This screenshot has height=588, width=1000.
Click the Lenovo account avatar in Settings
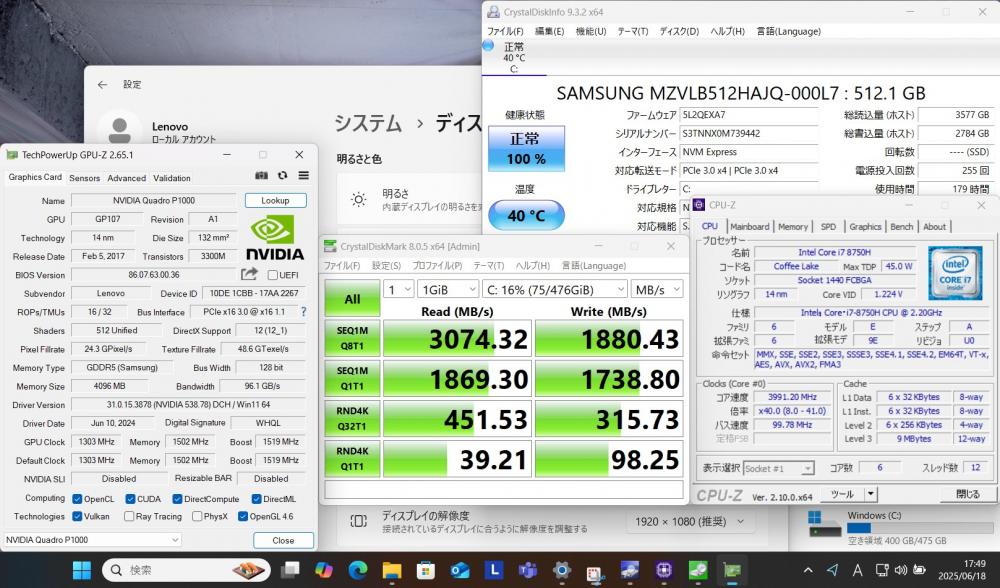119,131
